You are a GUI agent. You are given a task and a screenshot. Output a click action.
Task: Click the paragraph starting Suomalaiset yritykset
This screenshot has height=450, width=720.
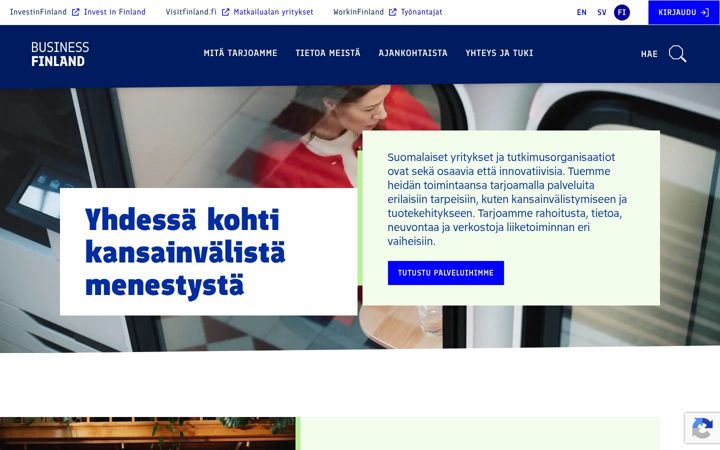(507, 199)
